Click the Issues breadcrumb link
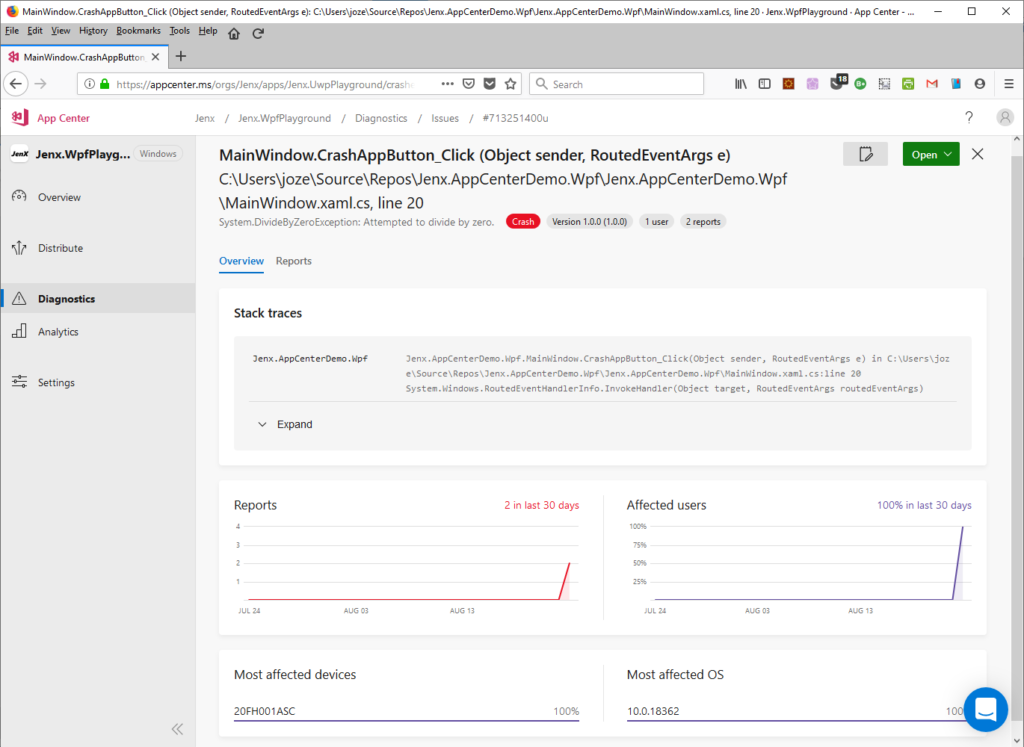Image resolution: width=1024 pixels, height=747 pixels. 445,118
